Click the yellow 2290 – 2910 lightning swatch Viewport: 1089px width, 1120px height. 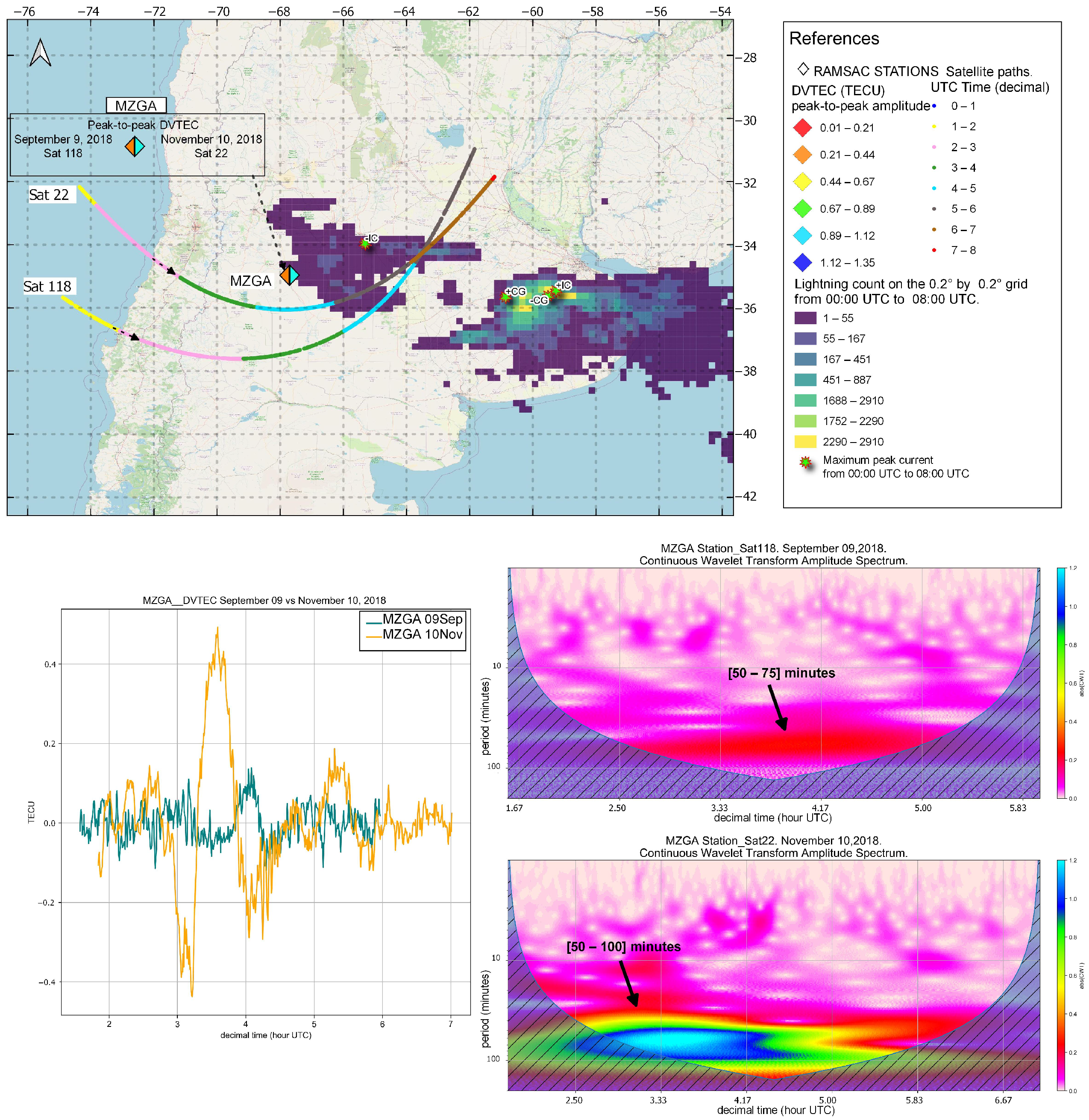pos(805,441)
